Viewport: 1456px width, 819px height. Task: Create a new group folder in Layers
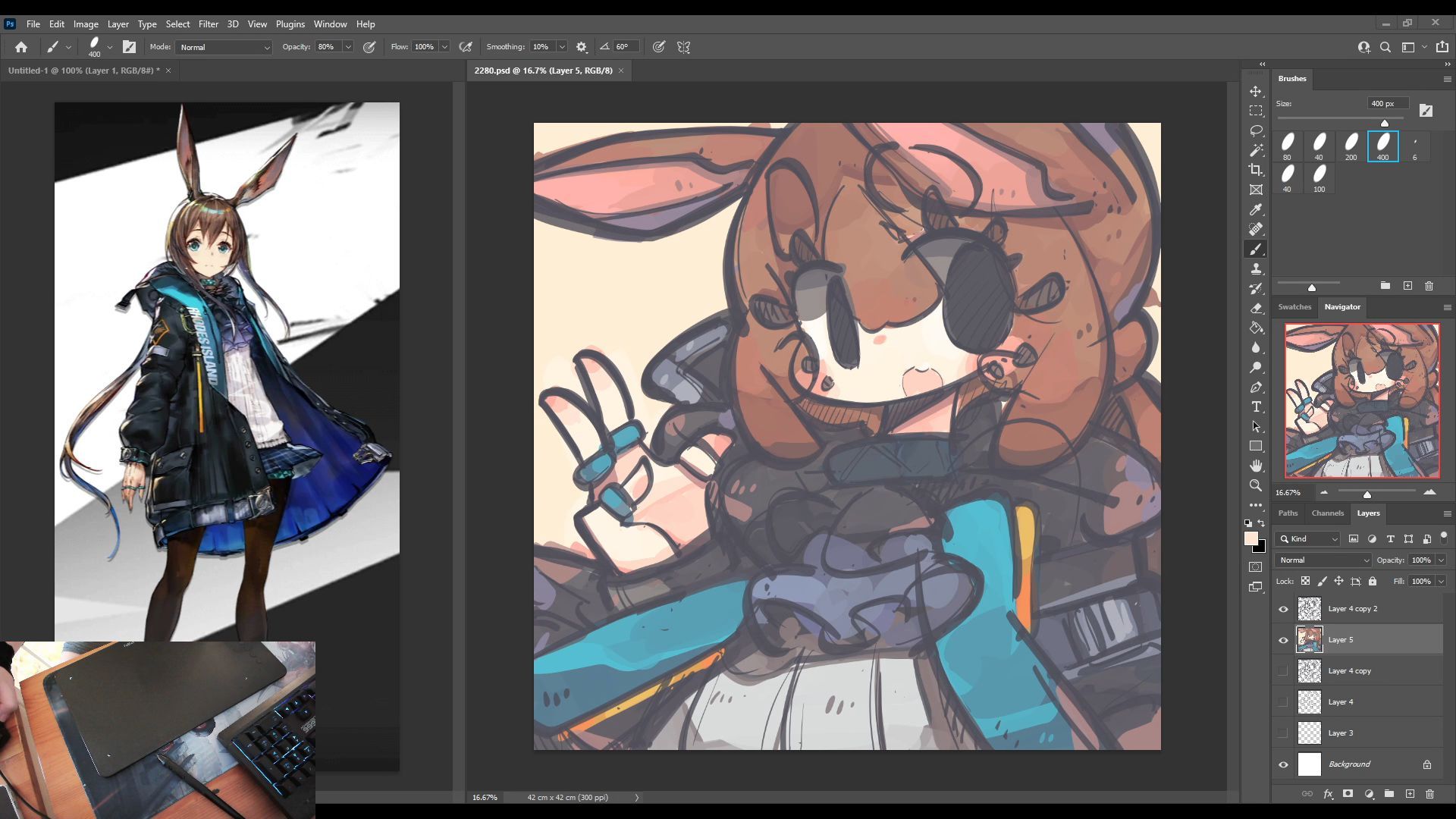click(x=1389, y=794)
